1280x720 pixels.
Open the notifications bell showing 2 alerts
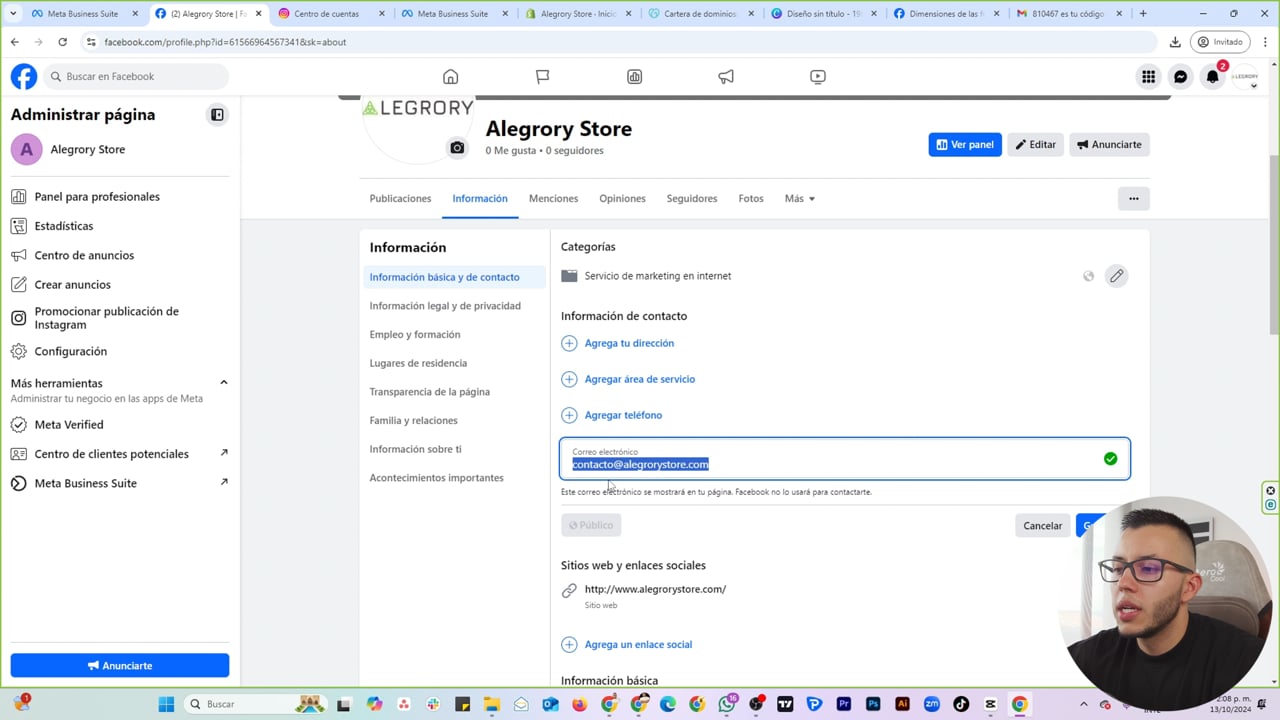click(x=1212, y=76)
